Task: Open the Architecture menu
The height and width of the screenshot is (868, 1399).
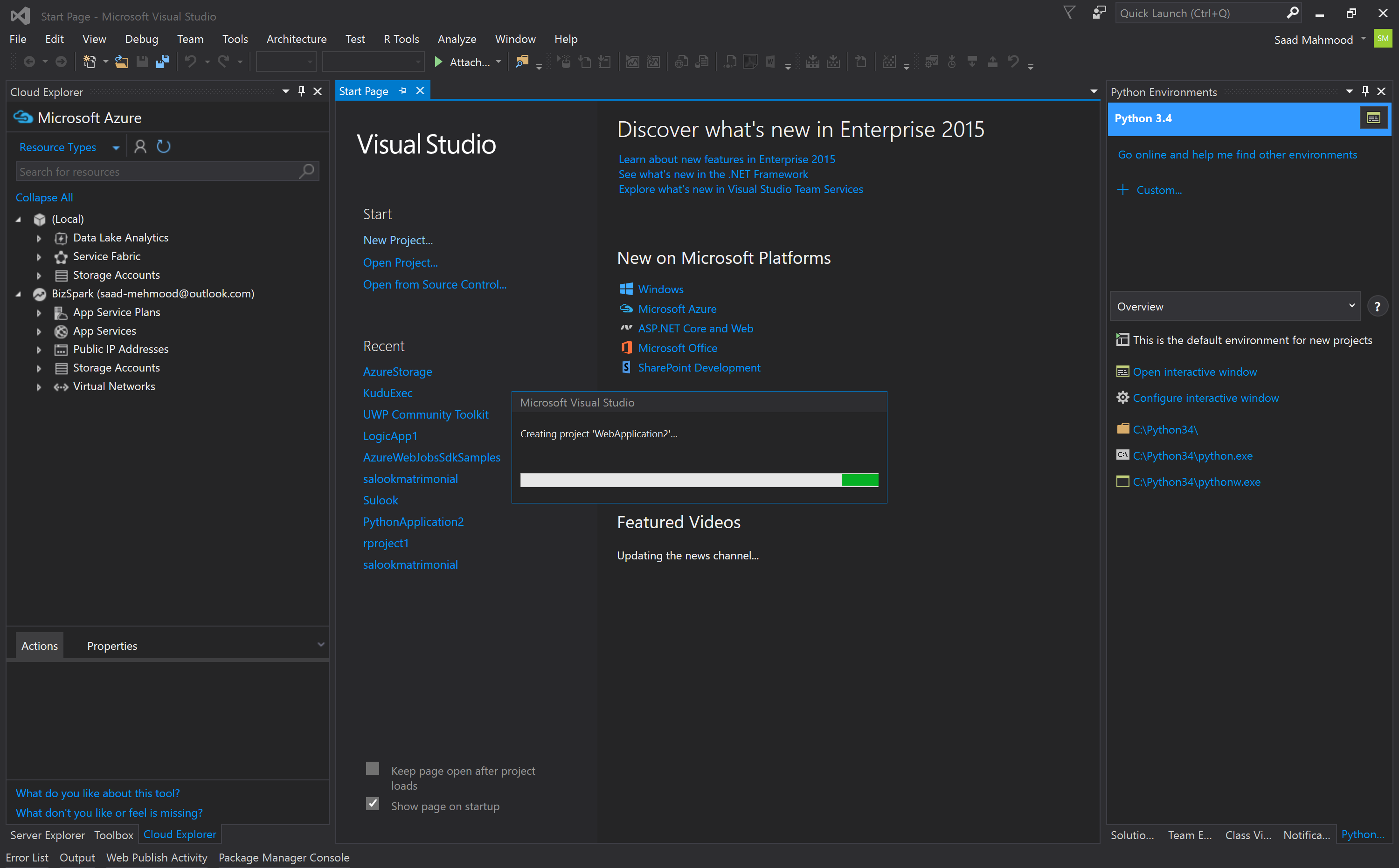Action: [296, 39]
